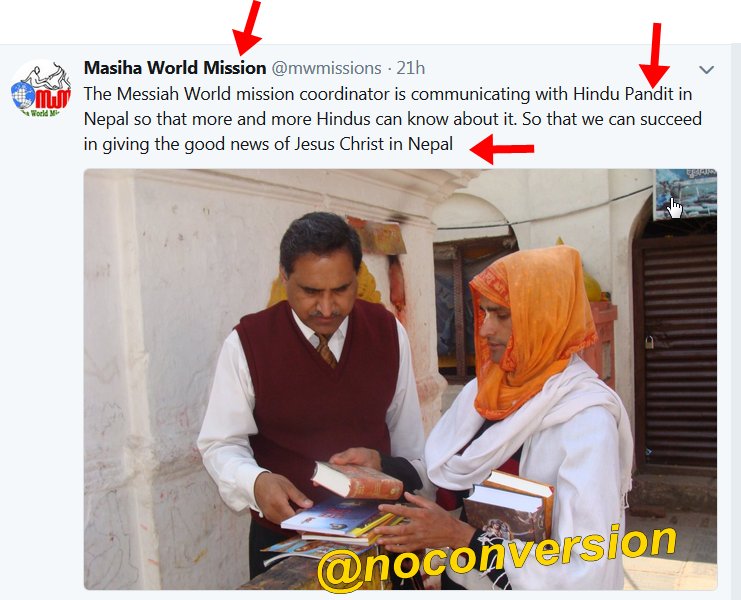
Task: Click the books tucked under the arm
Action: 508,506
